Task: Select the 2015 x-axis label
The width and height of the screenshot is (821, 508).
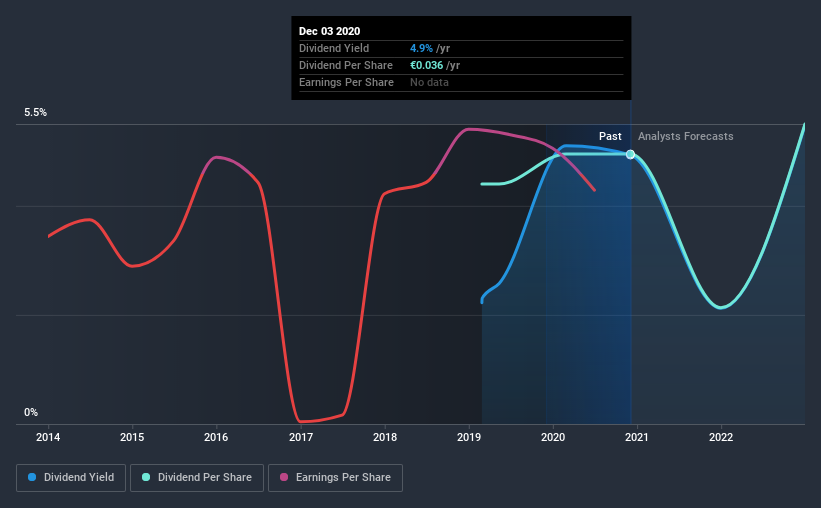Action: 132,437
